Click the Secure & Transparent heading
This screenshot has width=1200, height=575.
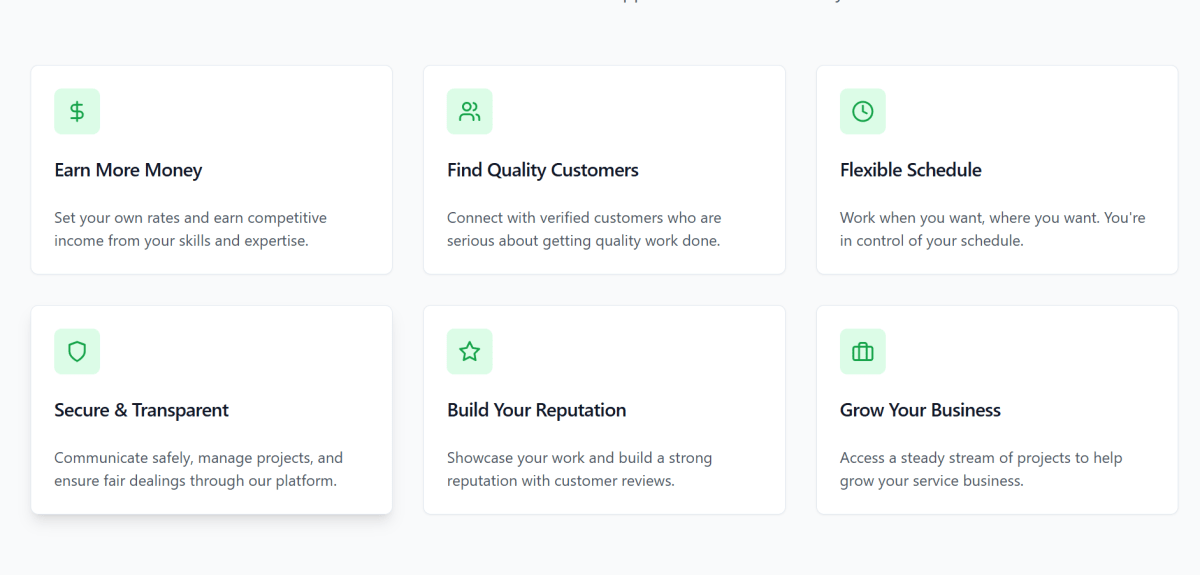coord(141,410)
